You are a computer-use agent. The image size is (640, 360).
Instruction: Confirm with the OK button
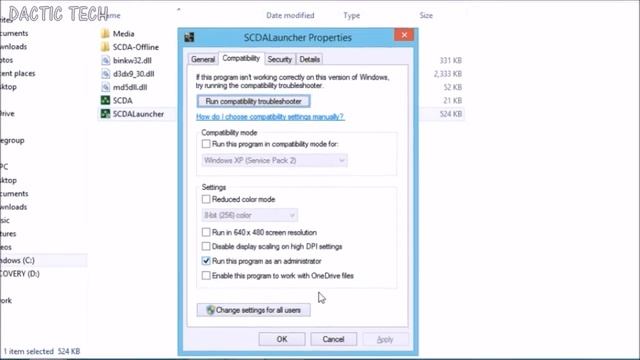(282, 339)
